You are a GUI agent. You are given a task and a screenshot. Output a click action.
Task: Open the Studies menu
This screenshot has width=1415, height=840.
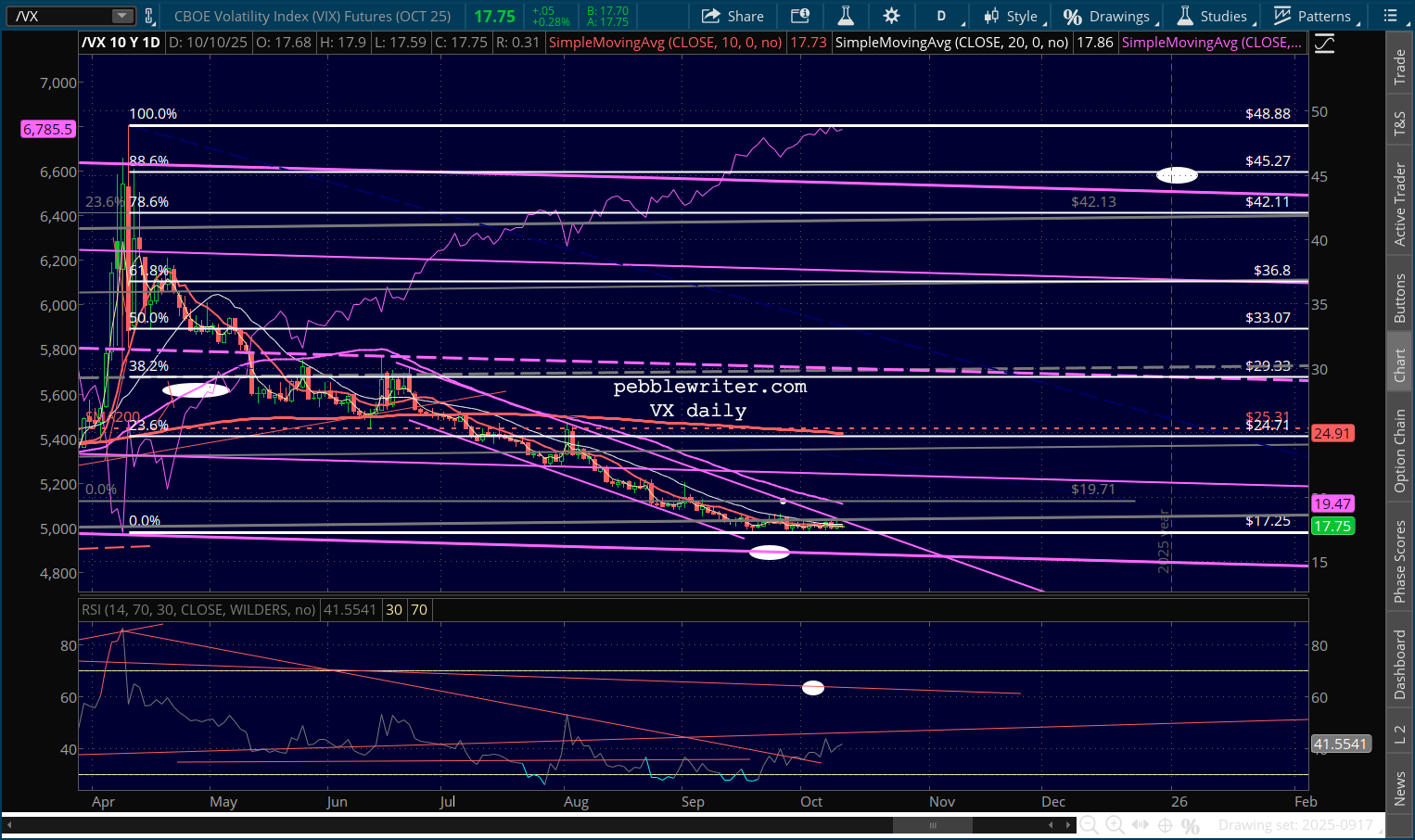(x=1215, y=16)
